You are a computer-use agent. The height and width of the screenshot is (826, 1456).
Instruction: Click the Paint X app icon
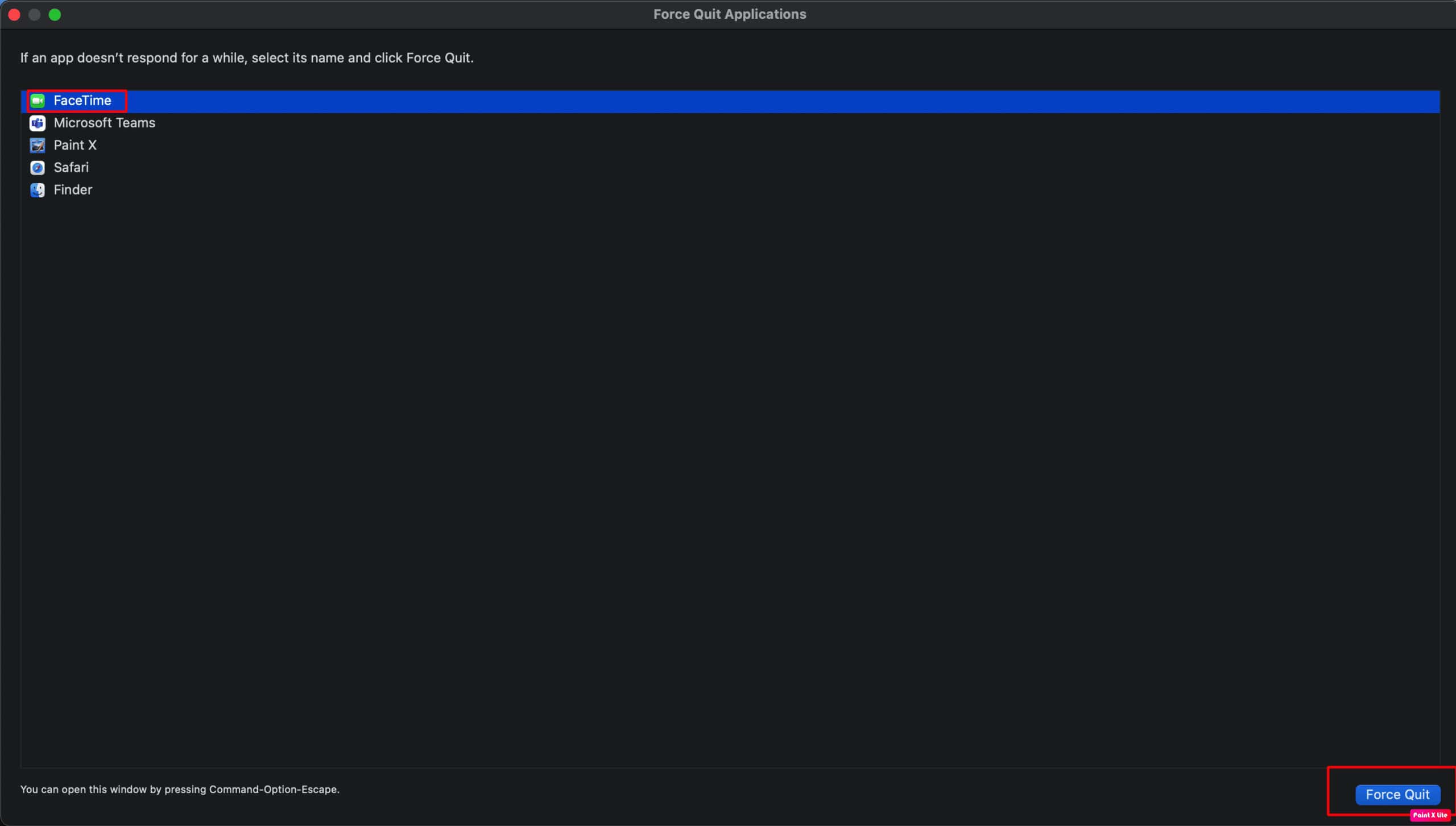pos(38,145)
